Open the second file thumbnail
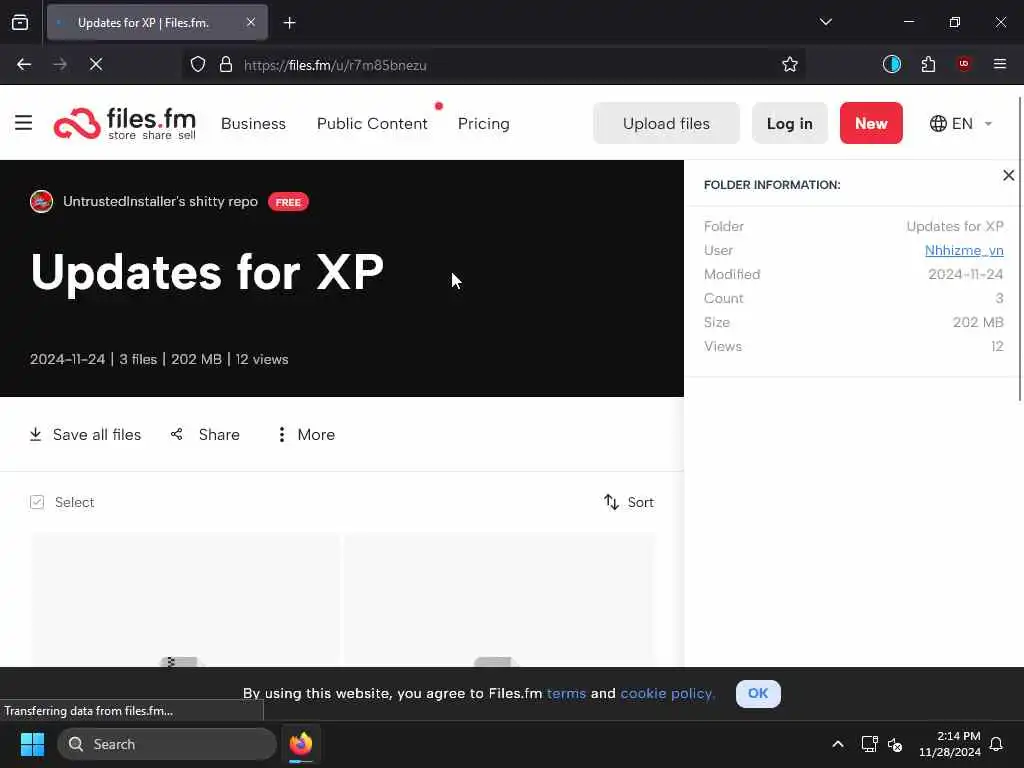This screenshot has width=1024, height=768. pos(500,600)
